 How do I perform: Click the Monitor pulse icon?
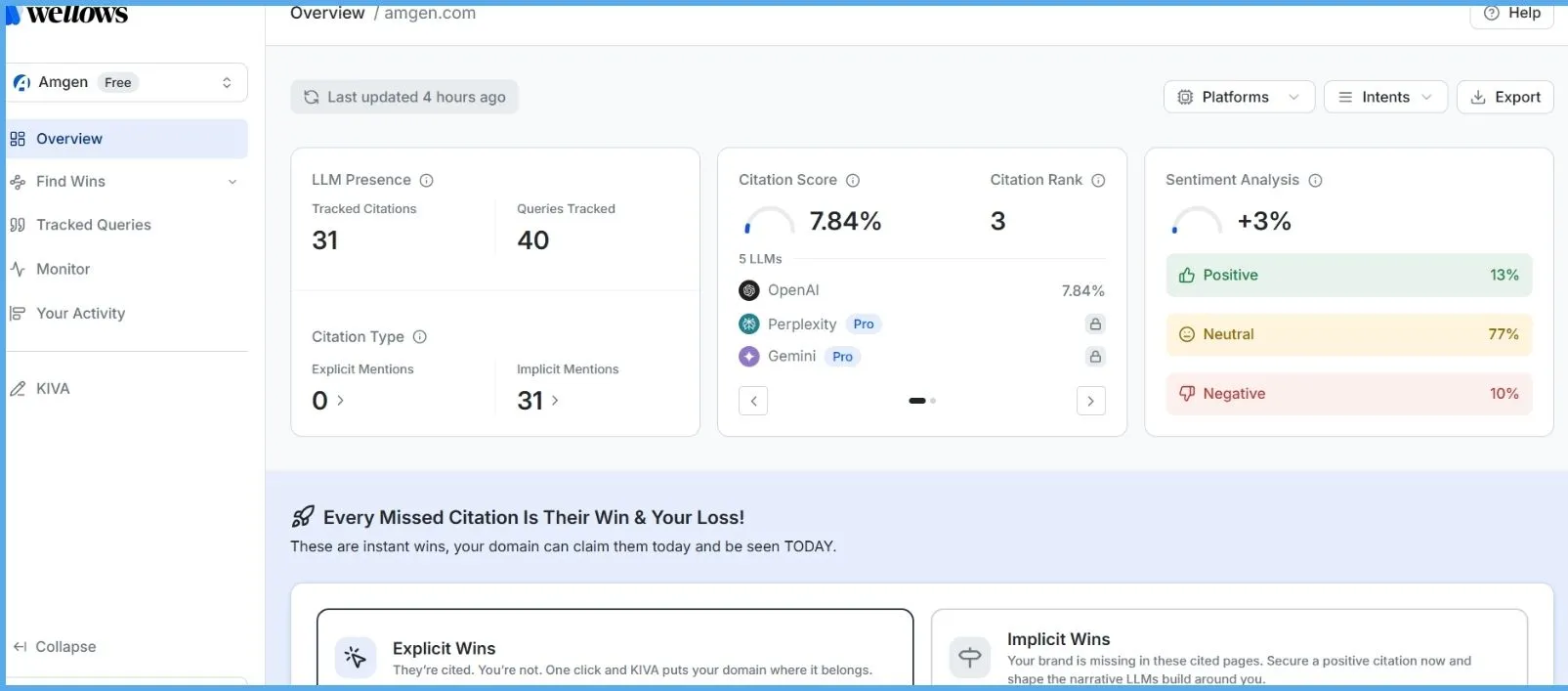18,269
